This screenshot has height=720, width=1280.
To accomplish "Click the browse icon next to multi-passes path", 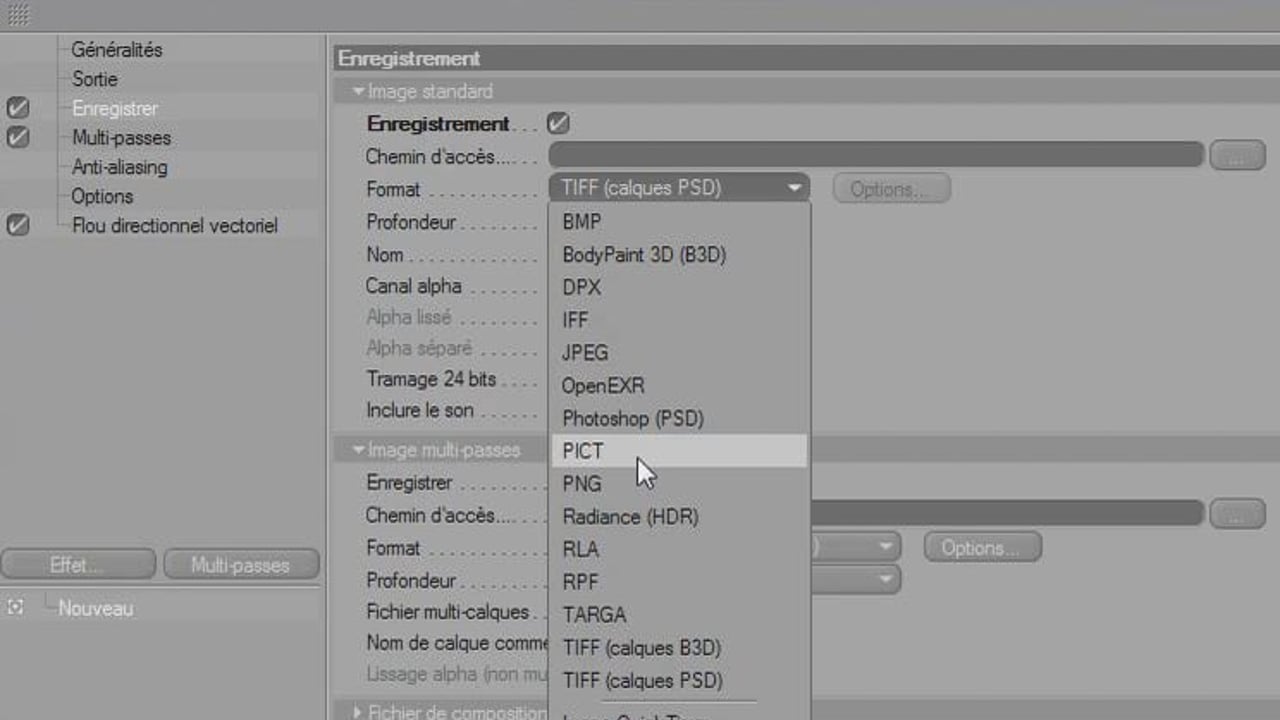I will pos(1237,514).
